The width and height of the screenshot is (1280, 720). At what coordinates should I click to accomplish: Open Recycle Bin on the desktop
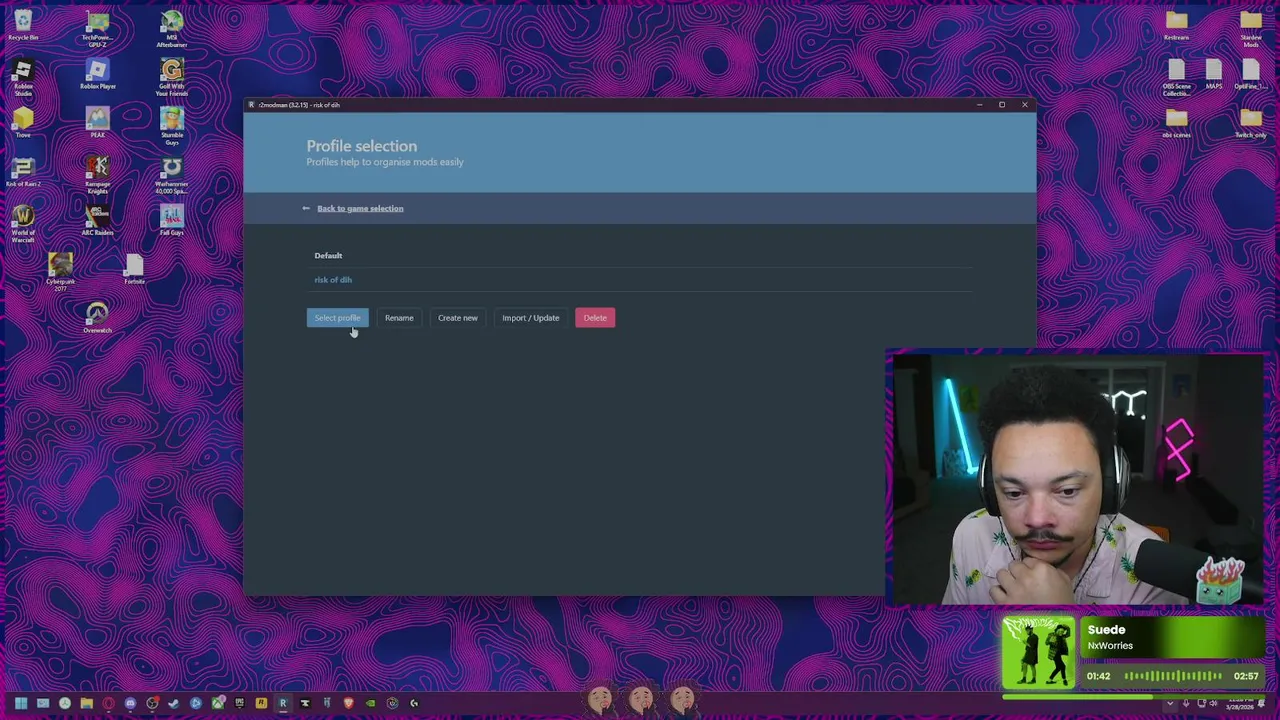(x=23, y=26)
